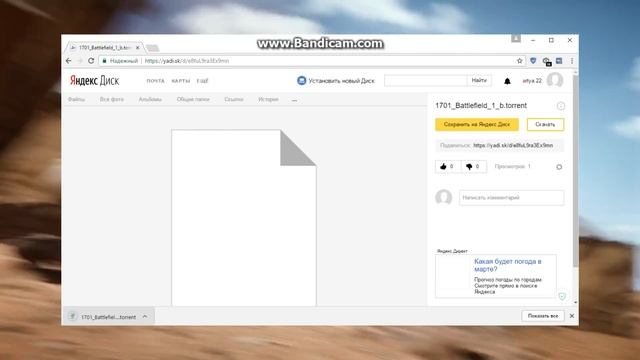This screenshot has height=360, width=640.
Task: Close the downloads bar
Action: tap(572, 316)
